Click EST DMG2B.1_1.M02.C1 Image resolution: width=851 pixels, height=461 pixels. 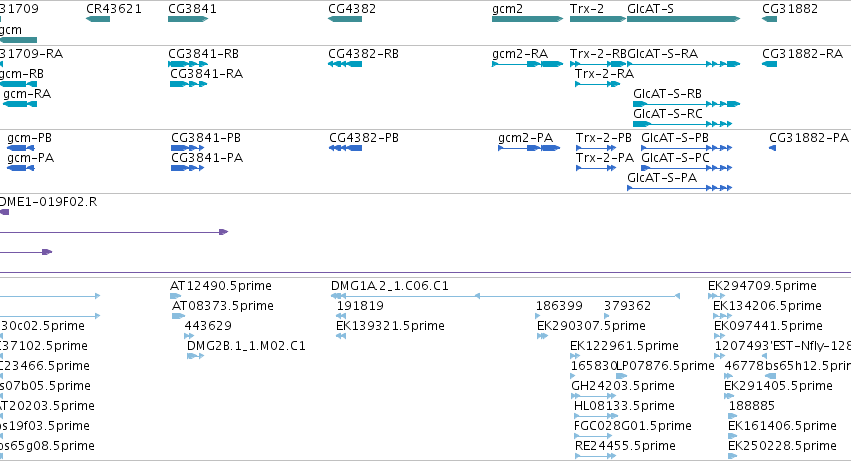pos(195,356)
